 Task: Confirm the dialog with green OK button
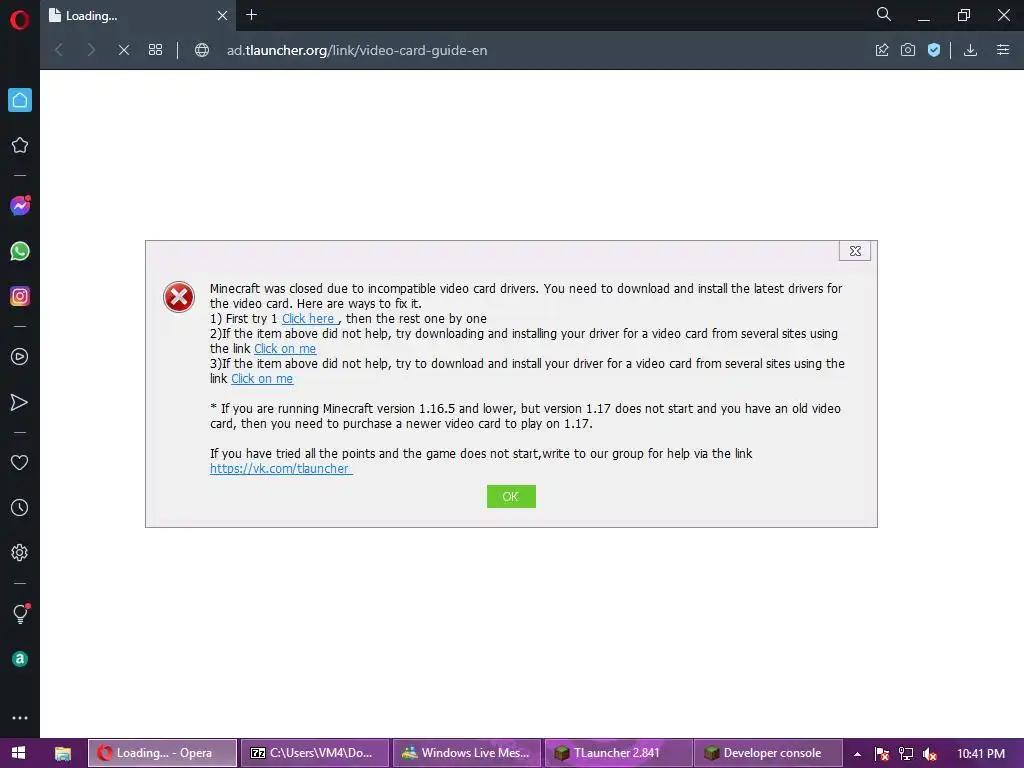point(511,496)
